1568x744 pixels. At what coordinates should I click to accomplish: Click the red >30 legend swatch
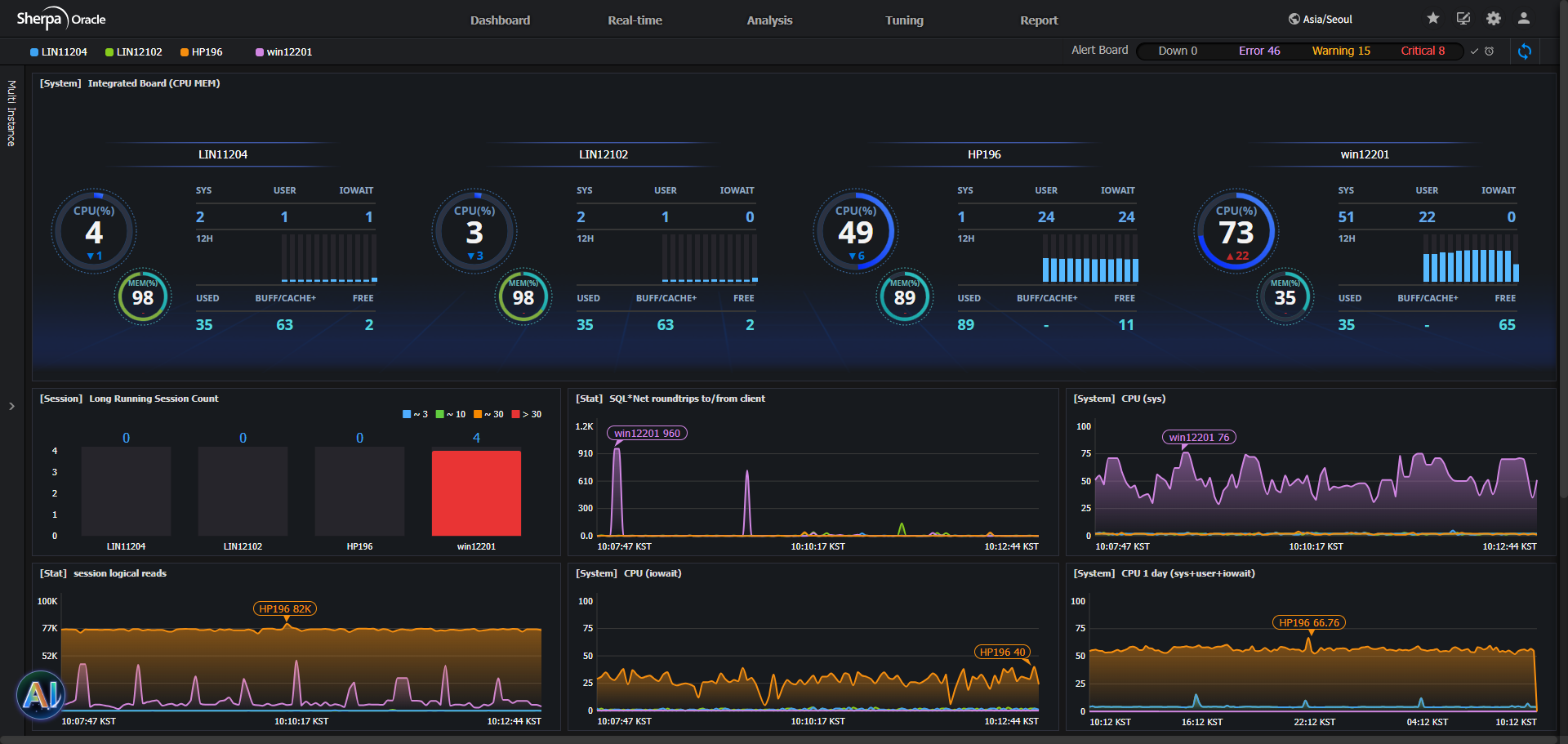[515, 414]
